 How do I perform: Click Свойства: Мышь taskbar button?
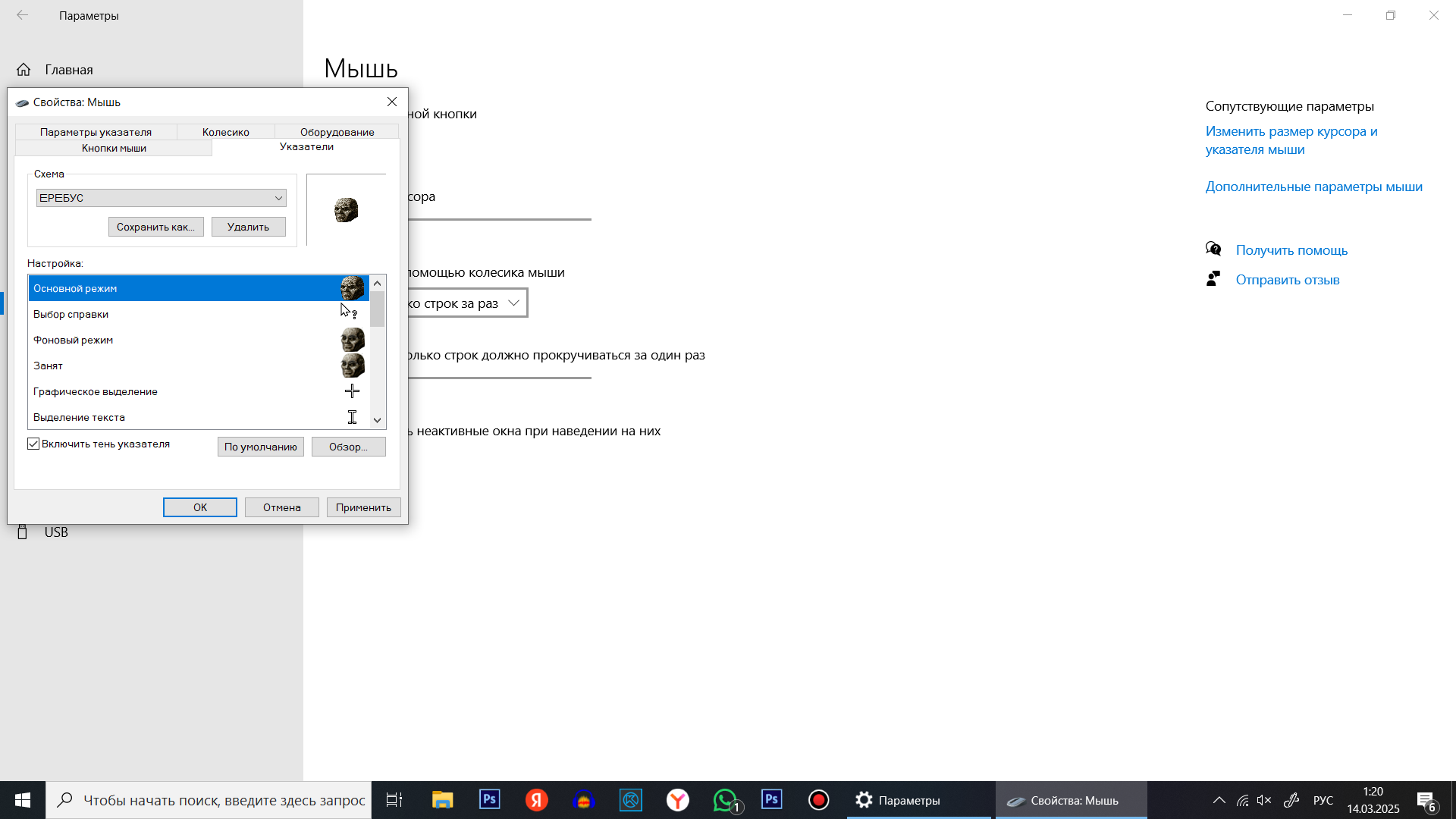click(1071, 800)
